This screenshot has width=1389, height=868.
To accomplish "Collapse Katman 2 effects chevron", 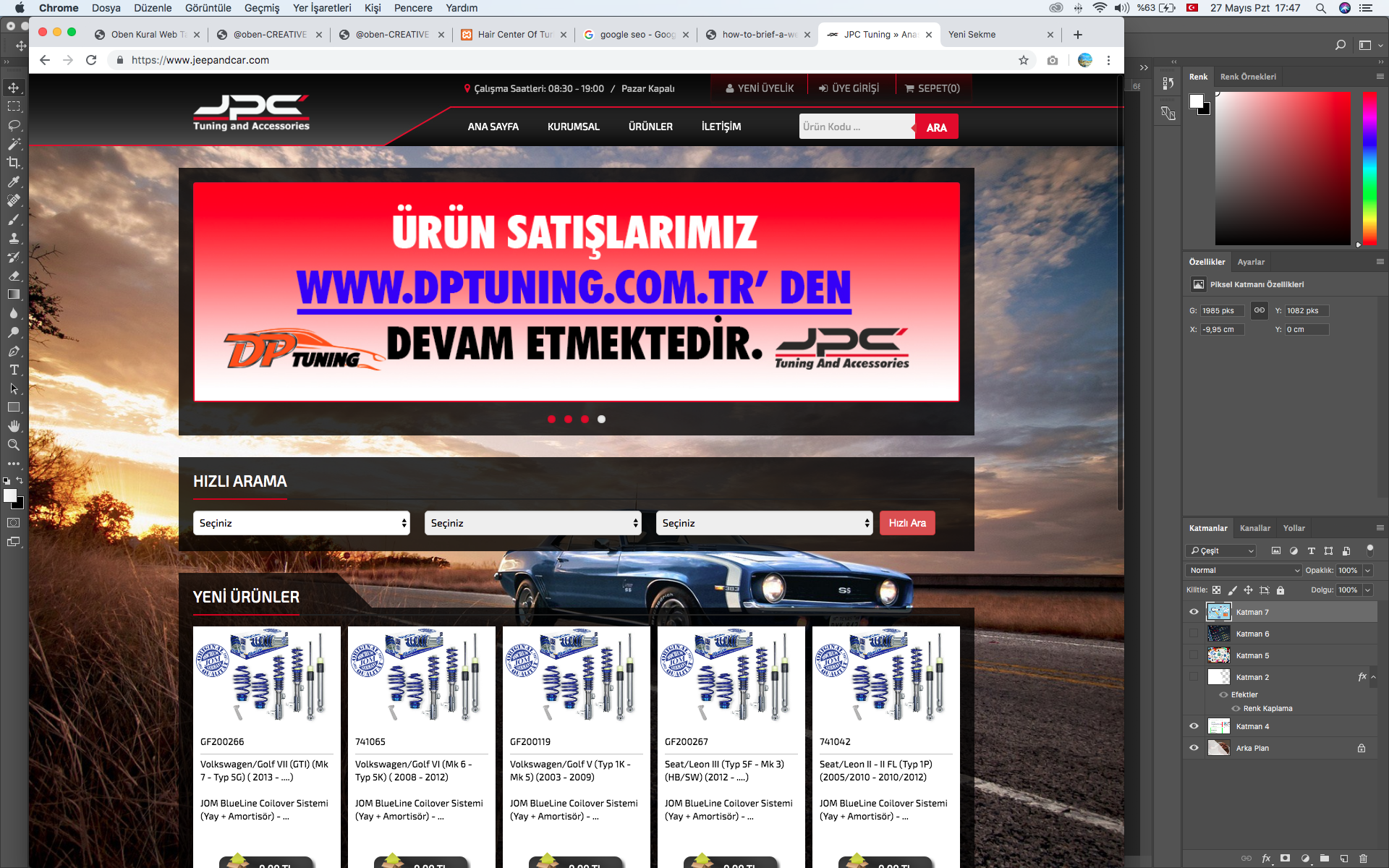I will click(x=1373, y=677).
